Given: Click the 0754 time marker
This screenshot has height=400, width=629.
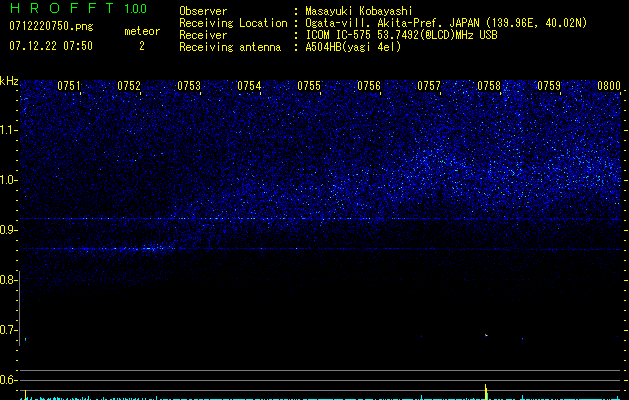Looking at the screenshot, I should [x=249, y=86].
